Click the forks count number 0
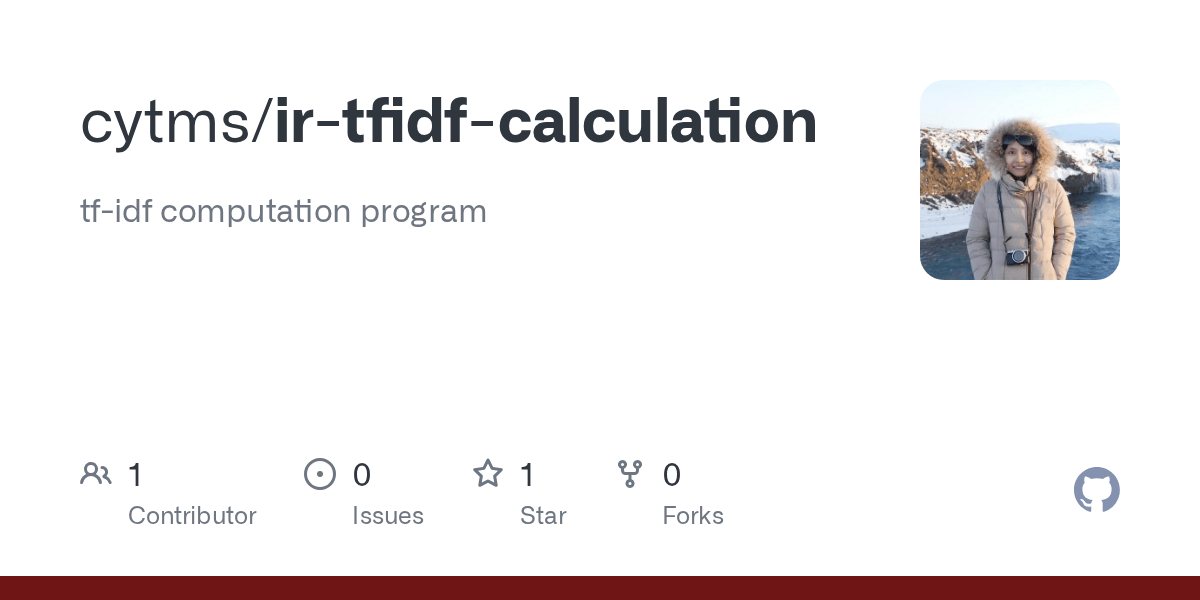This screenshot has height=600, width=1200. click(672, 475)
